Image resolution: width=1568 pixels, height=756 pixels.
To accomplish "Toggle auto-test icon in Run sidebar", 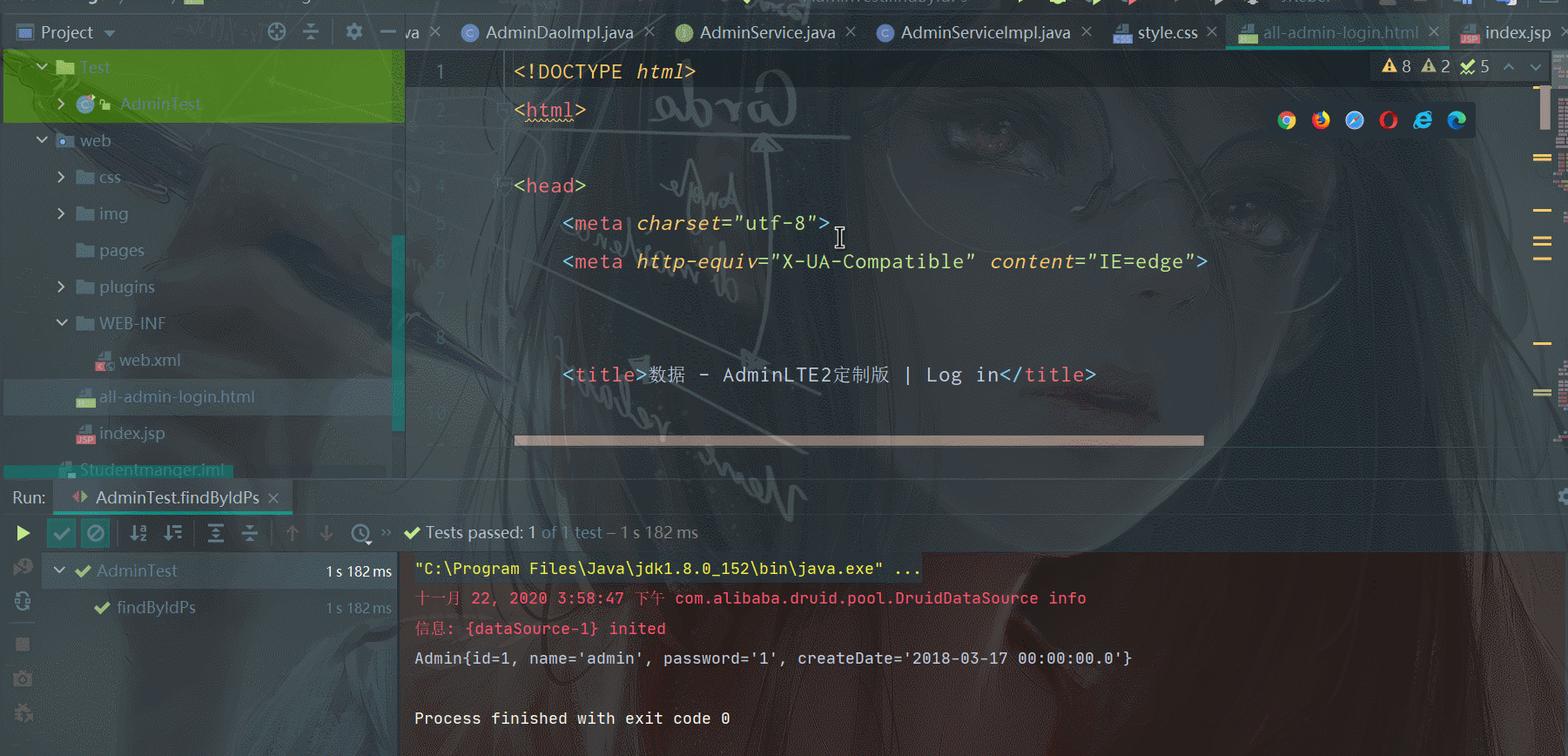I will [x=24, y=601].
